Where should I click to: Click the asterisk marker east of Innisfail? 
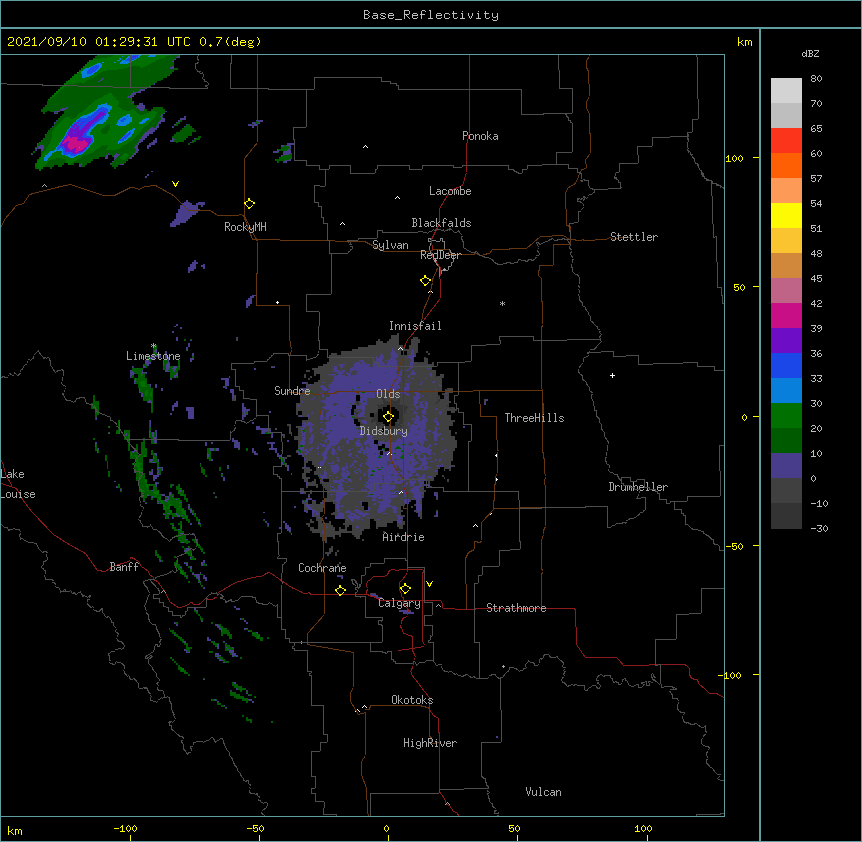(x=502, y=303)
